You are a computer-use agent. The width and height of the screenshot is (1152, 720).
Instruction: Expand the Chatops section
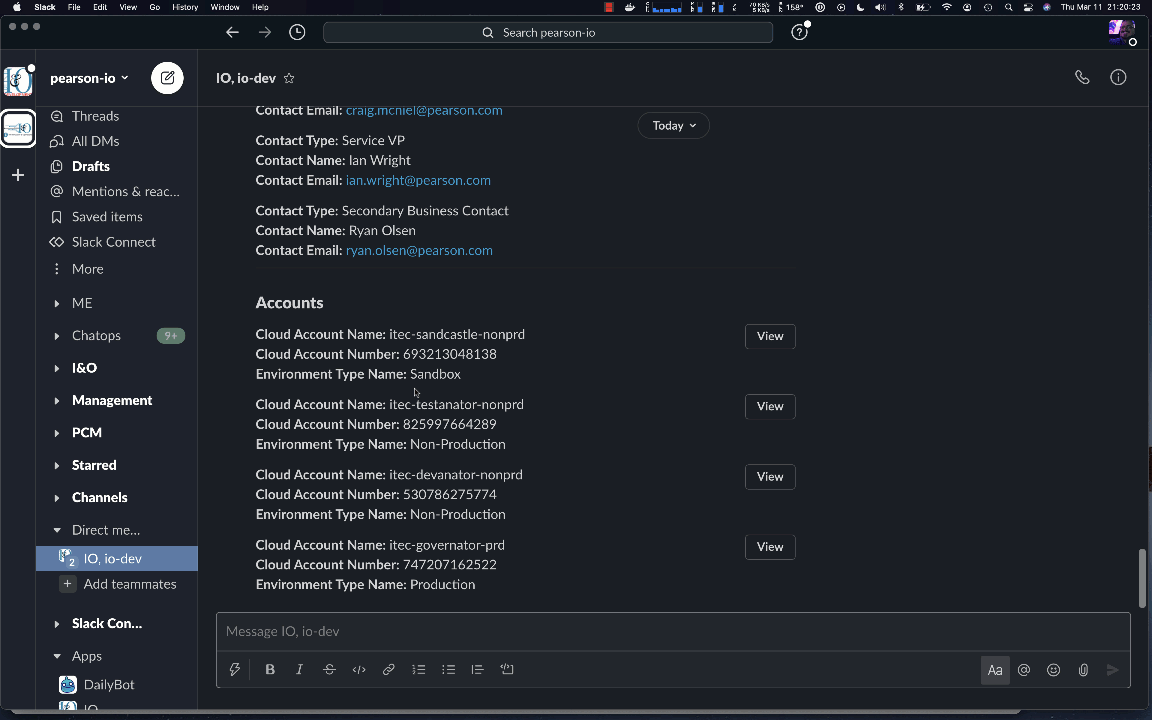pos(57,336)
